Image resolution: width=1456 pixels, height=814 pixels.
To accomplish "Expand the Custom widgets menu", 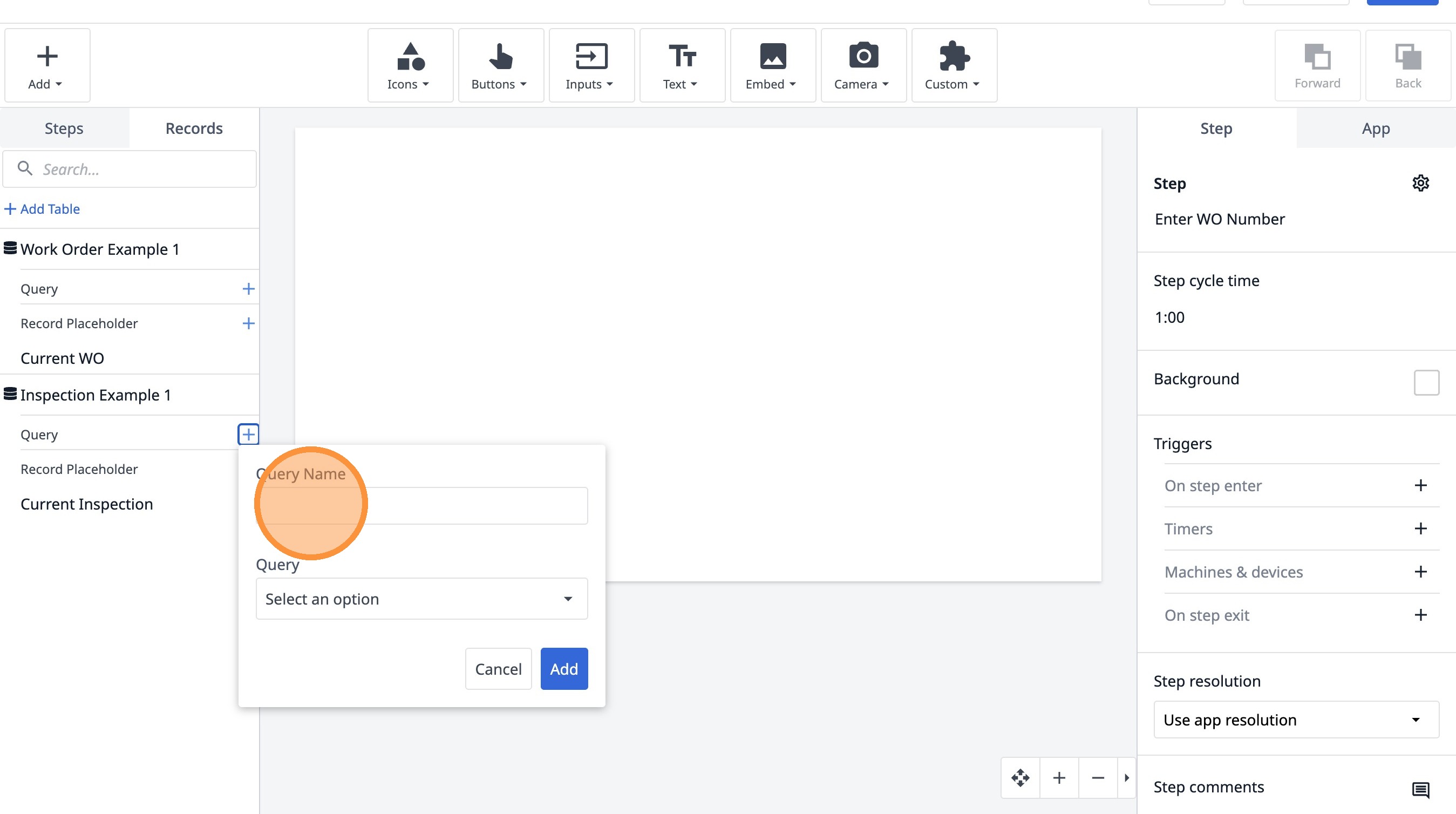I will coord(954,65).
